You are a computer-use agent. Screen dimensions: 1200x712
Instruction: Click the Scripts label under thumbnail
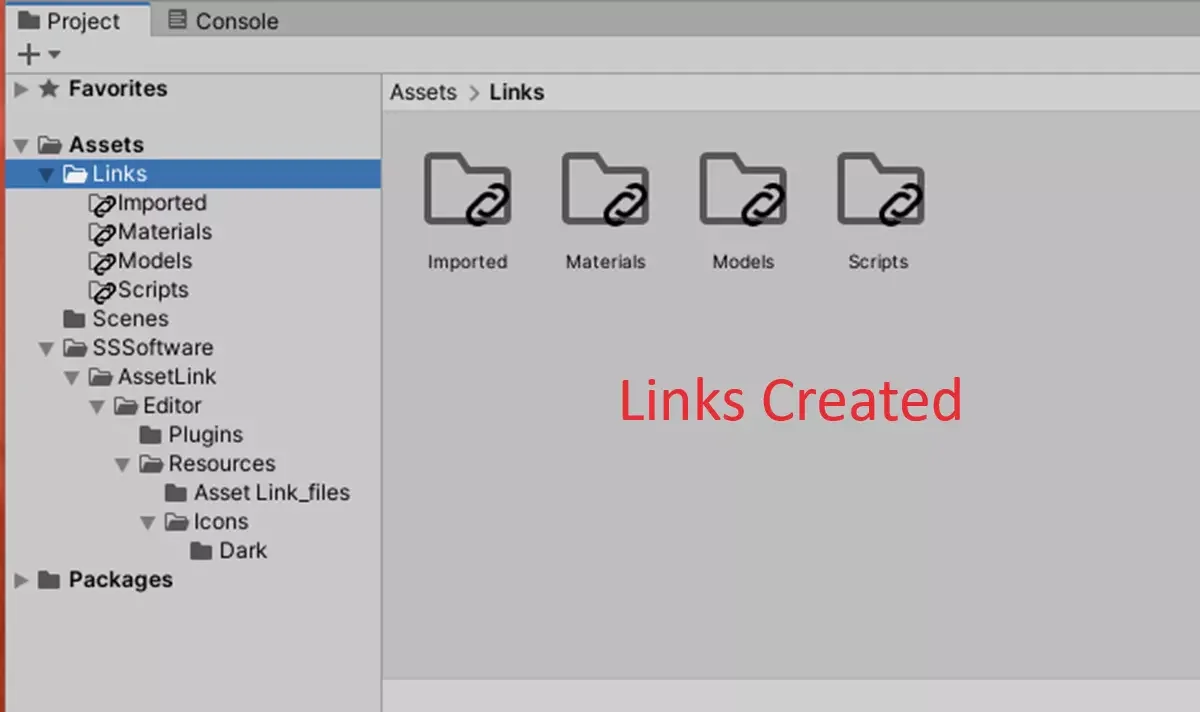point(878,262)
